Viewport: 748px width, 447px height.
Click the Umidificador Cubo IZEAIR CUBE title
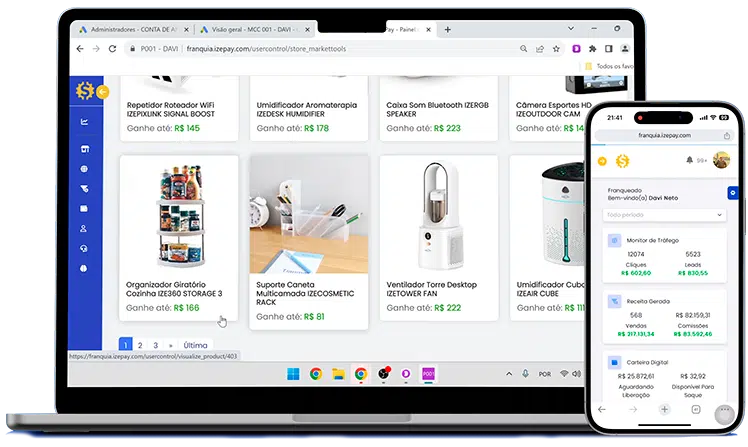click(x=551, y=289)
